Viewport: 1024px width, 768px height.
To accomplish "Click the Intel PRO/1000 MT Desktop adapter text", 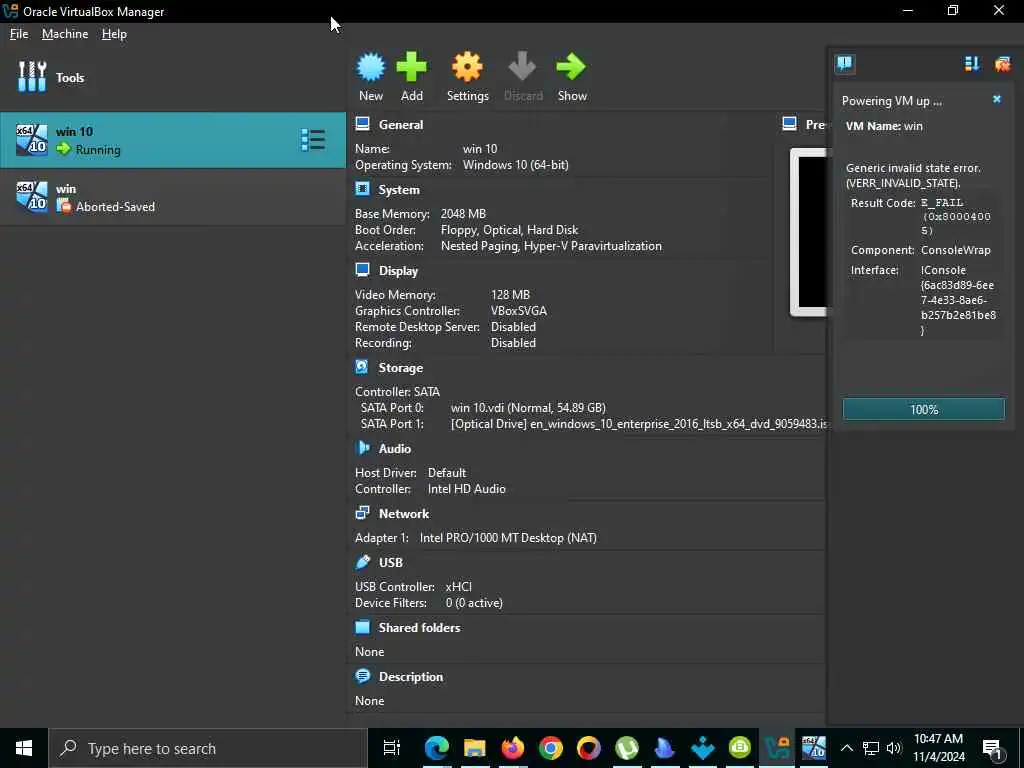I will (508, 538).
